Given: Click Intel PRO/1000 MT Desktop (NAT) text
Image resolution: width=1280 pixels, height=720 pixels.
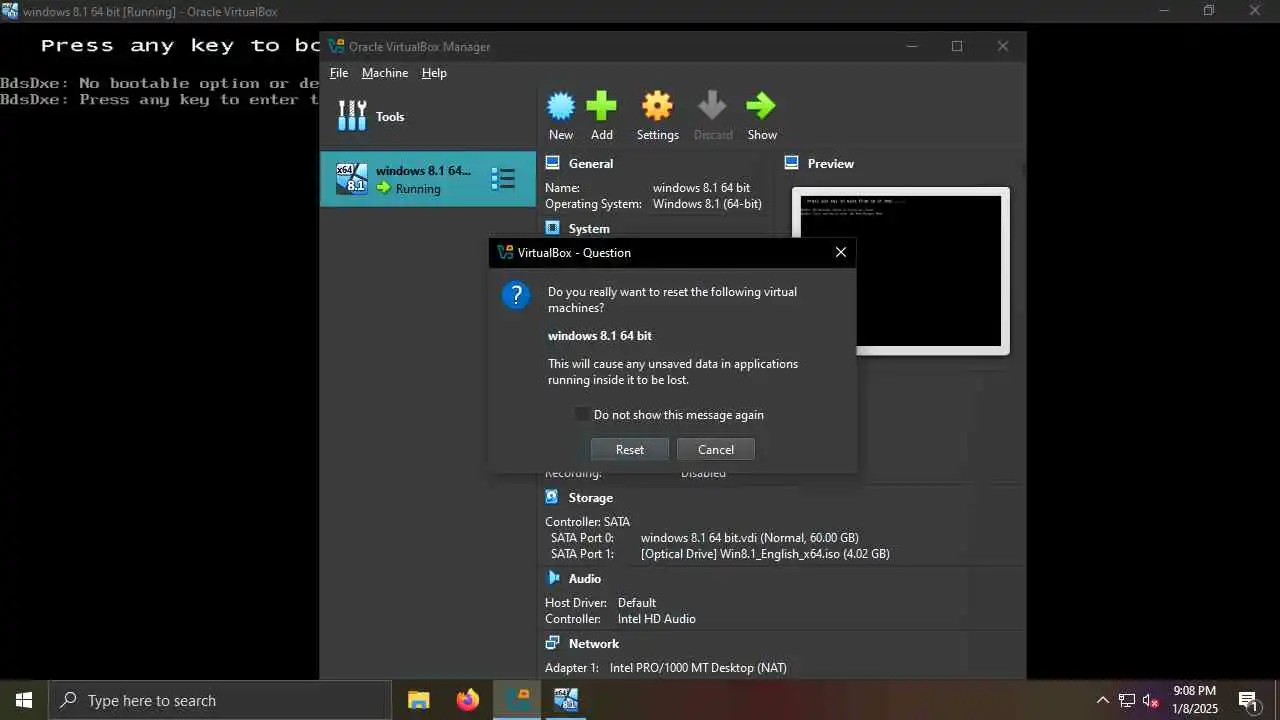Looking at the screenshot, I should (699, 668).
